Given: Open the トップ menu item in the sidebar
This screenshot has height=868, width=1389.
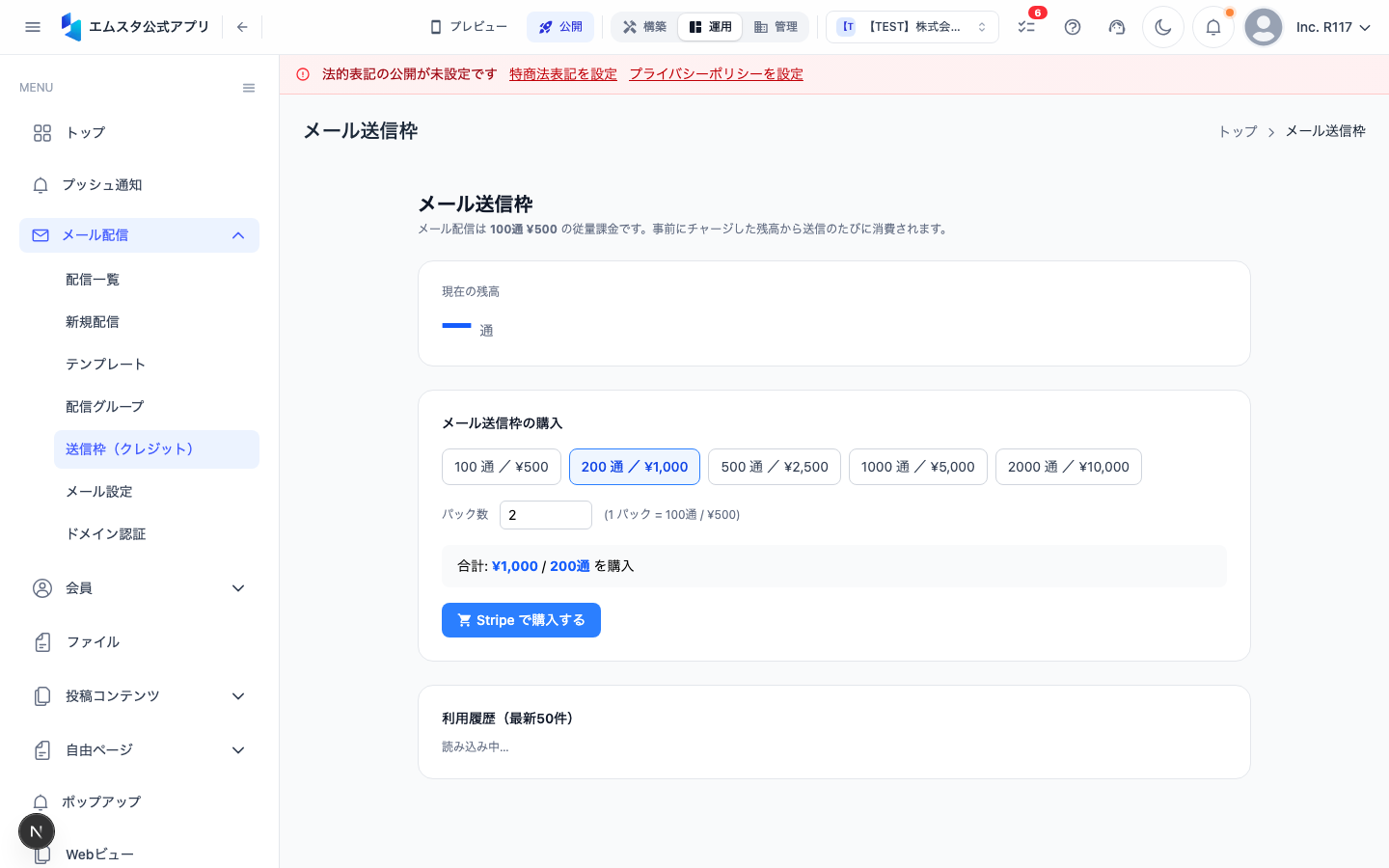Looking at the screenshot, I should pyautogui.click(x=139, y=133).
